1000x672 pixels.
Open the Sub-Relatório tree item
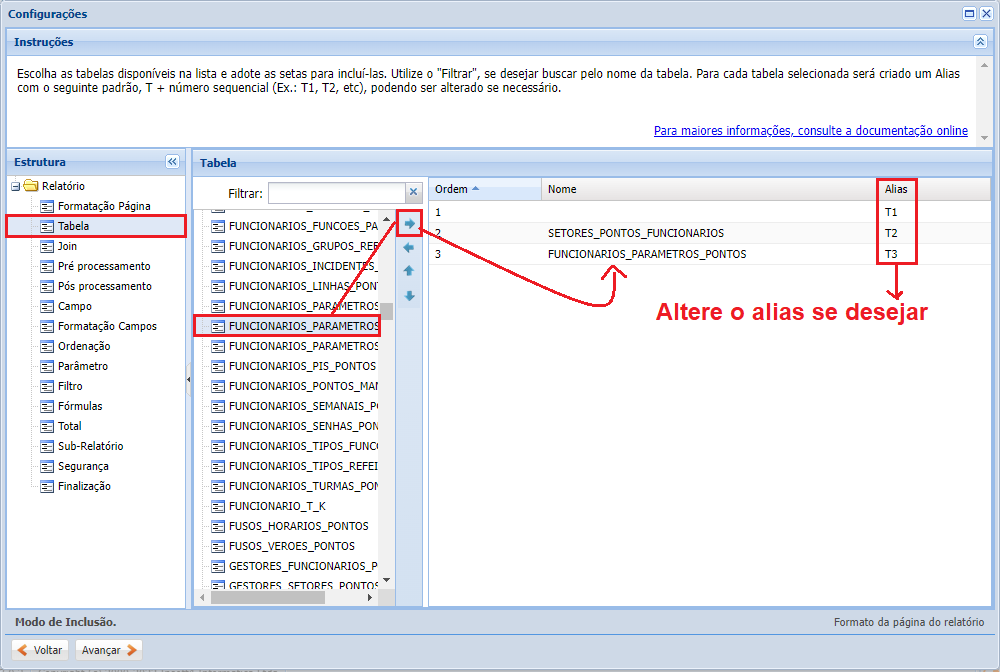pos(90,446)
